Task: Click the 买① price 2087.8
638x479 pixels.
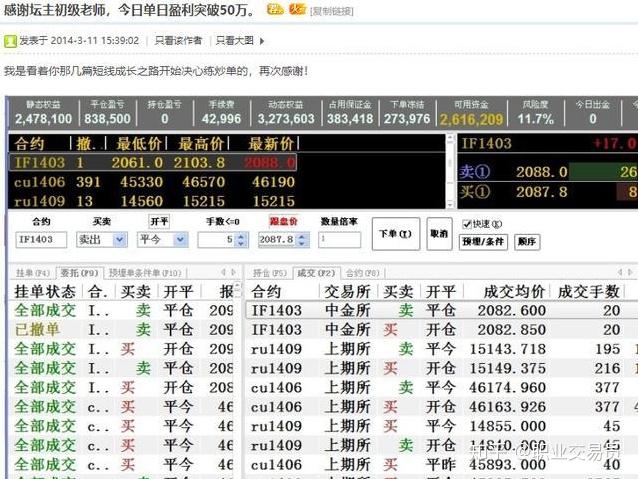Action: click(x=542, y=192)
